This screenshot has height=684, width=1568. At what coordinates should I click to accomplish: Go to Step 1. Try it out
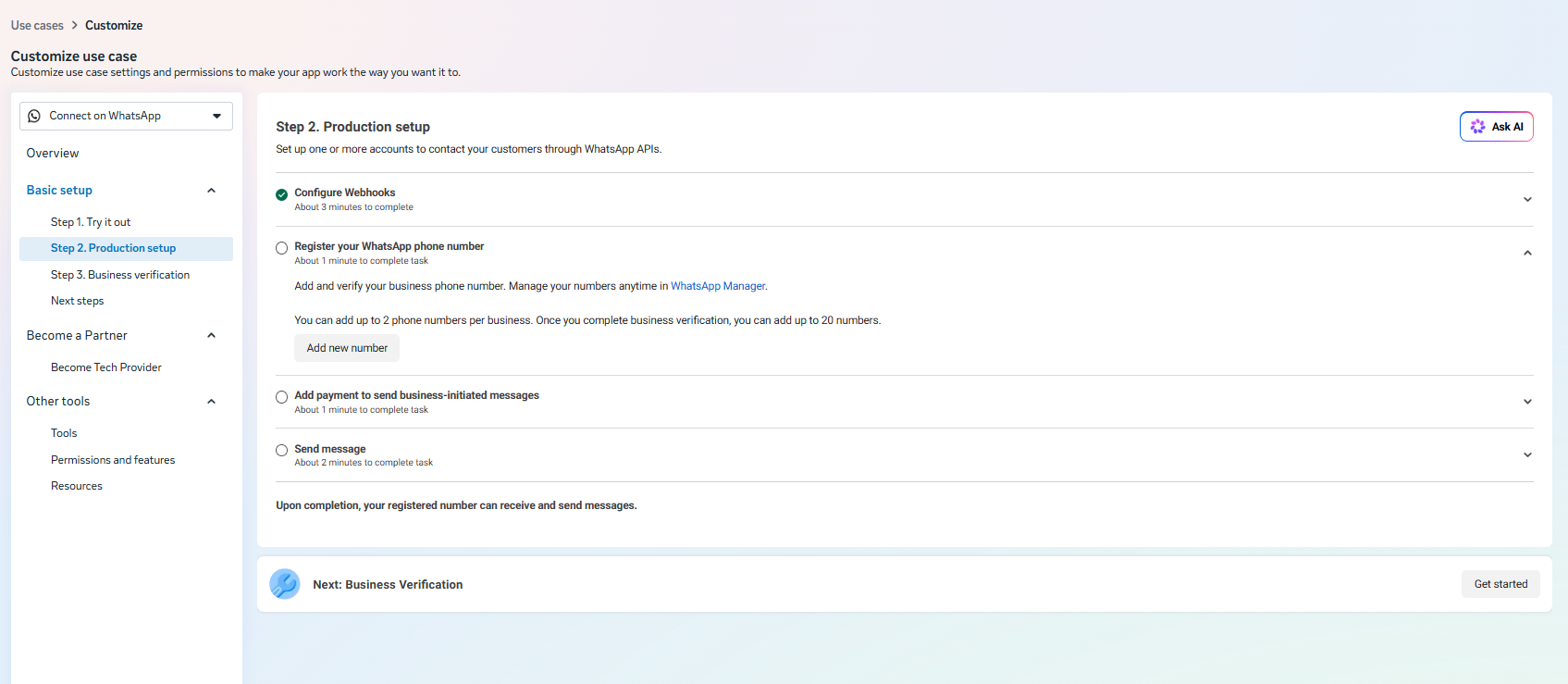pos(91,222)
